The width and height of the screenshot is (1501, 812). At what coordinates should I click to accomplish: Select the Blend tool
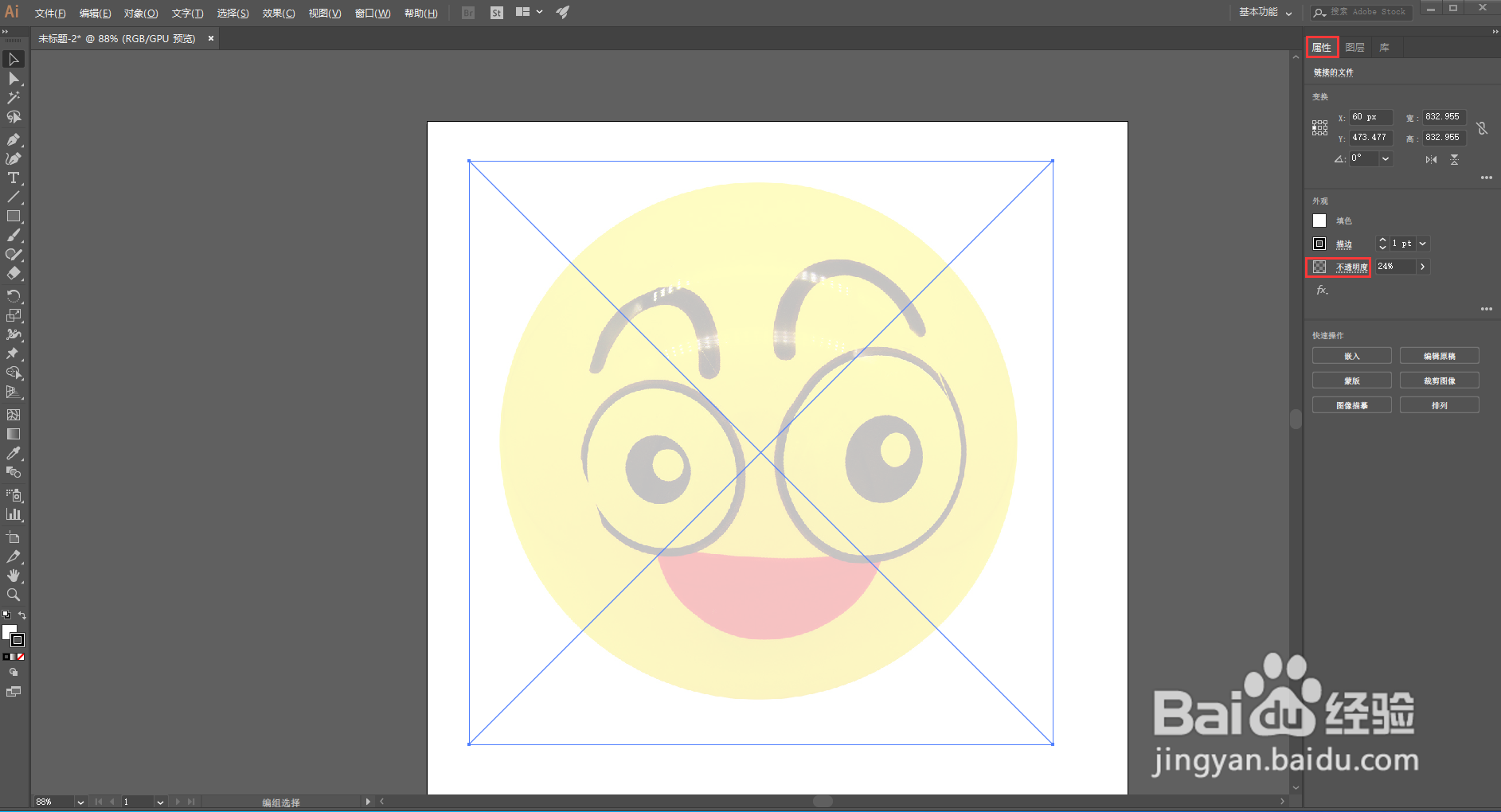pos(14,472)
